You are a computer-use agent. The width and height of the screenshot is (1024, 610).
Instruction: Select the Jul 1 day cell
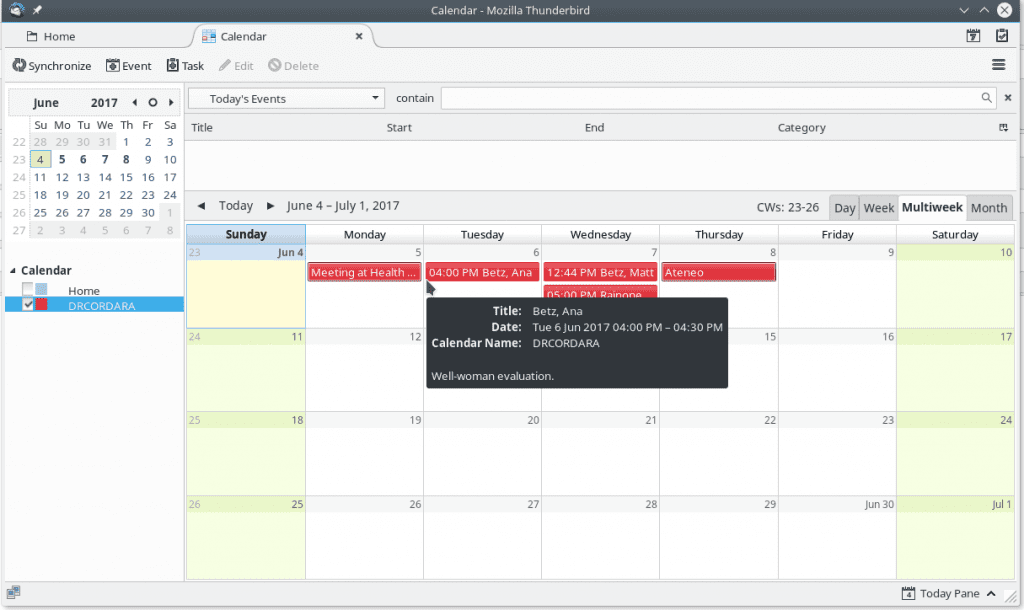pos(955,537)
